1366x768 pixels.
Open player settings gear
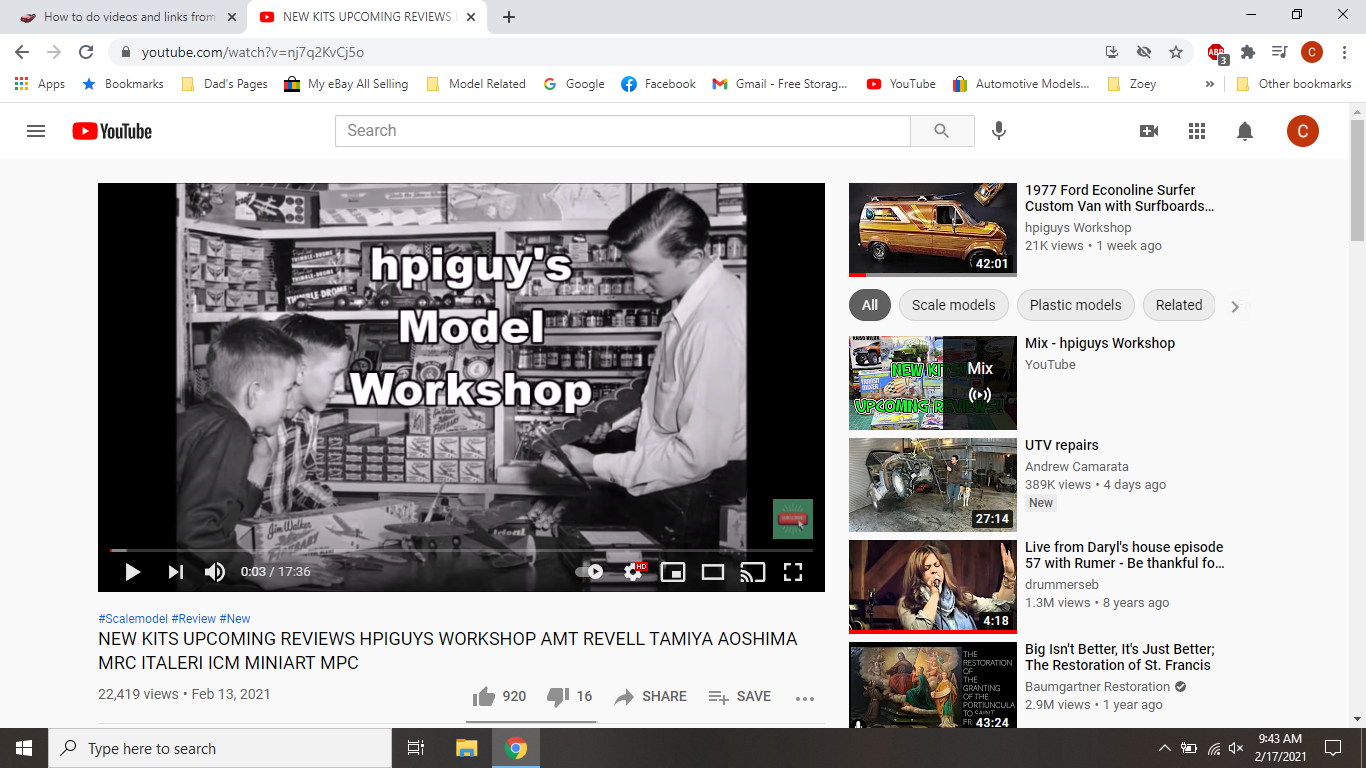(x=634, y=572)
